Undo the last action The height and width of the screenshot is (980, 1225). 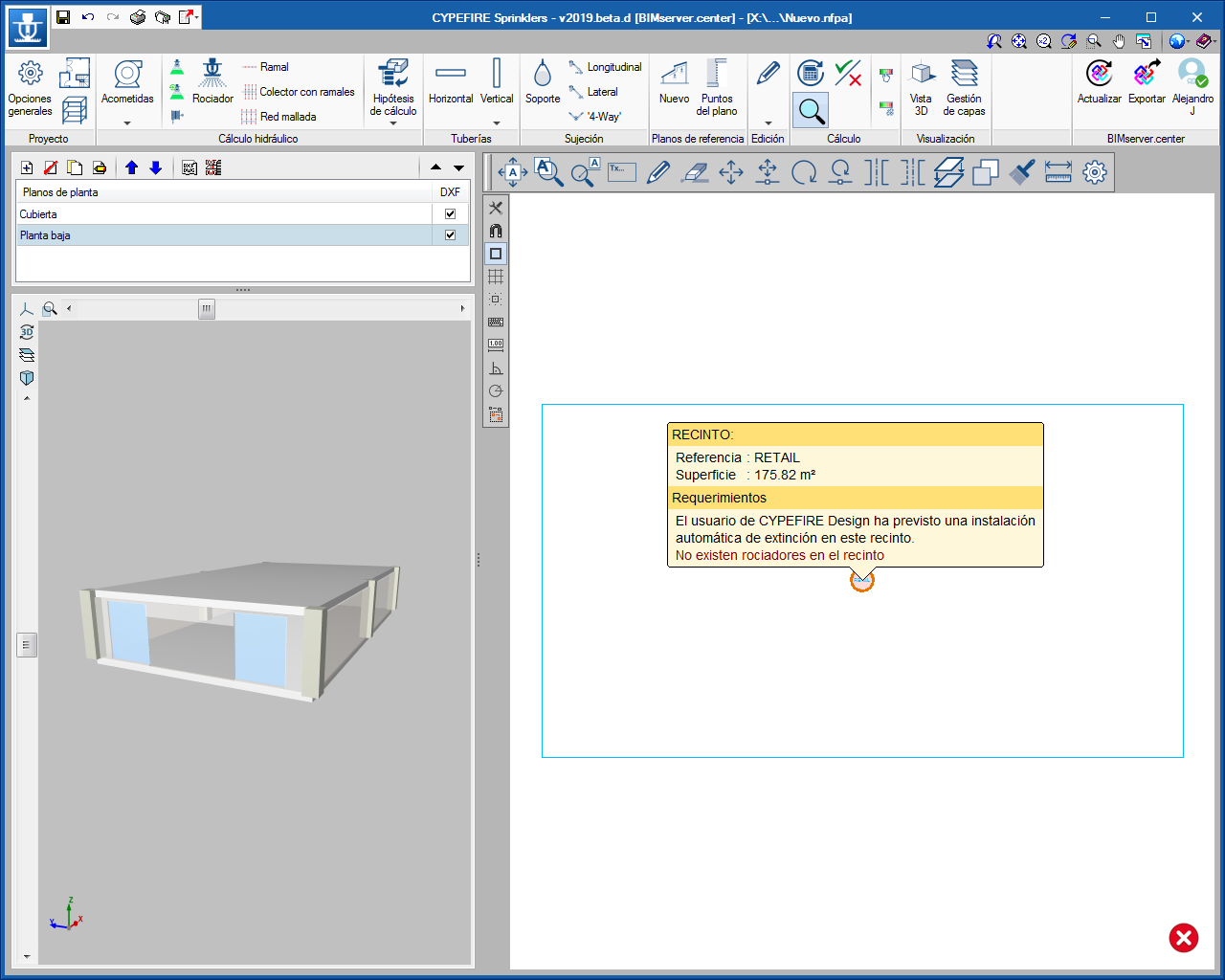pyautogui.click(x=88, y=16)
